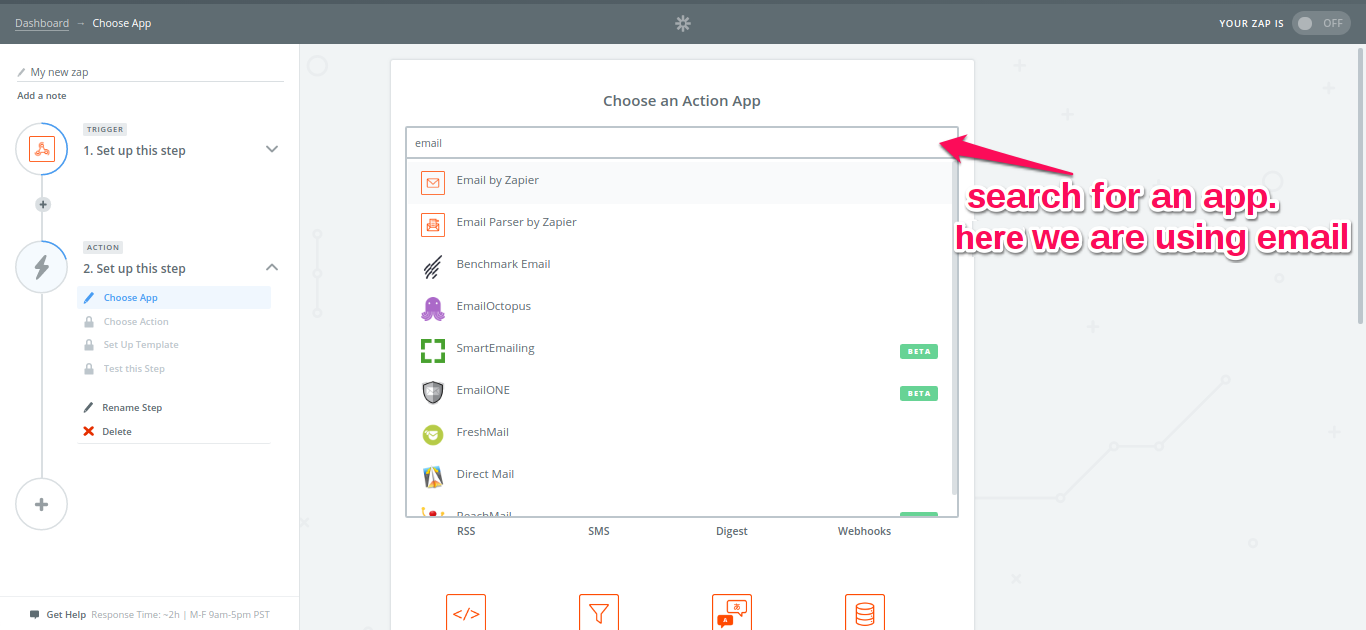1366x630 pixels.
Task: Click Get Help in the footer
Action: click(x=66, y=615)
